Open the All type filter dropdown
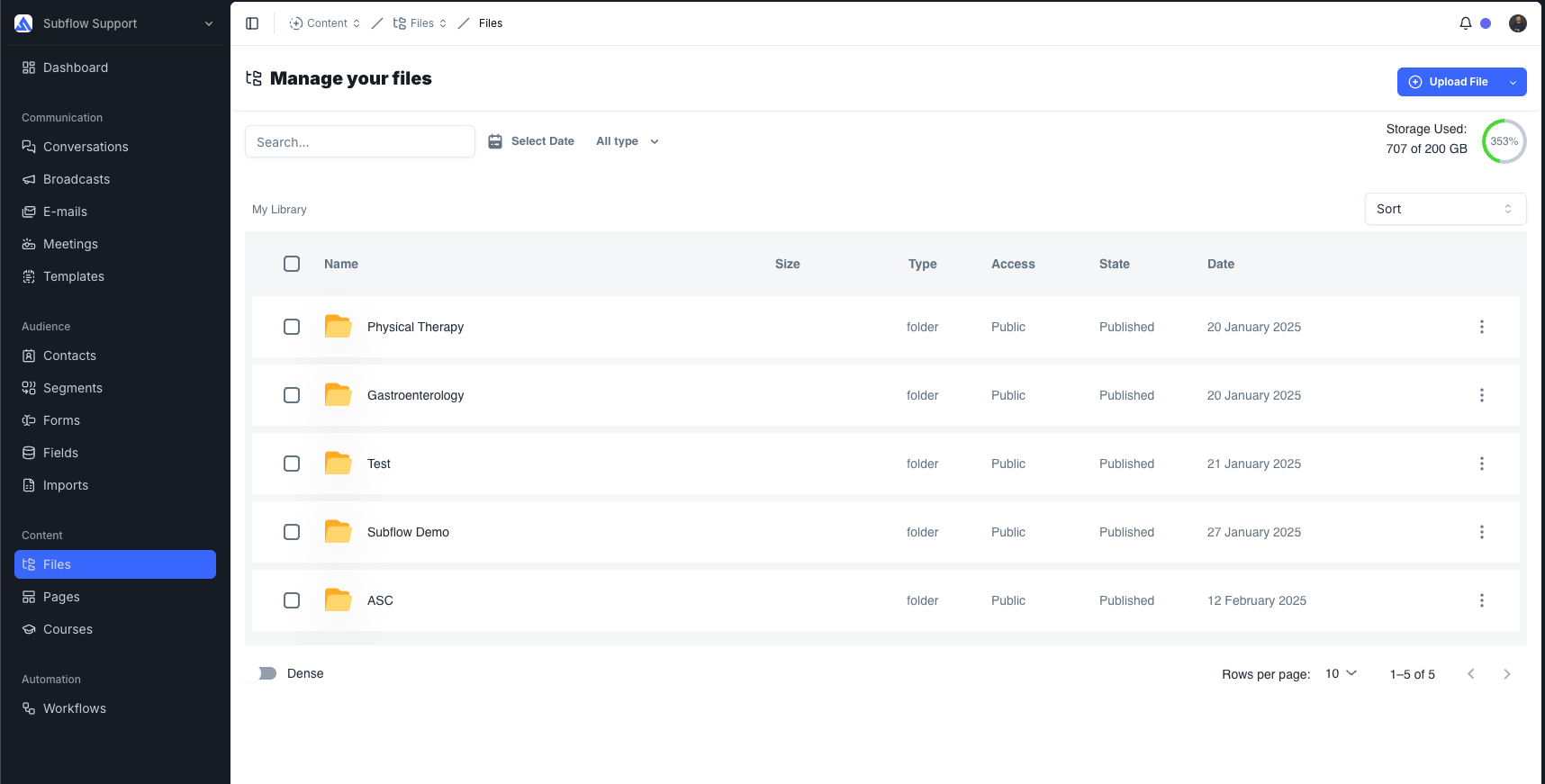 click(628, 141)
